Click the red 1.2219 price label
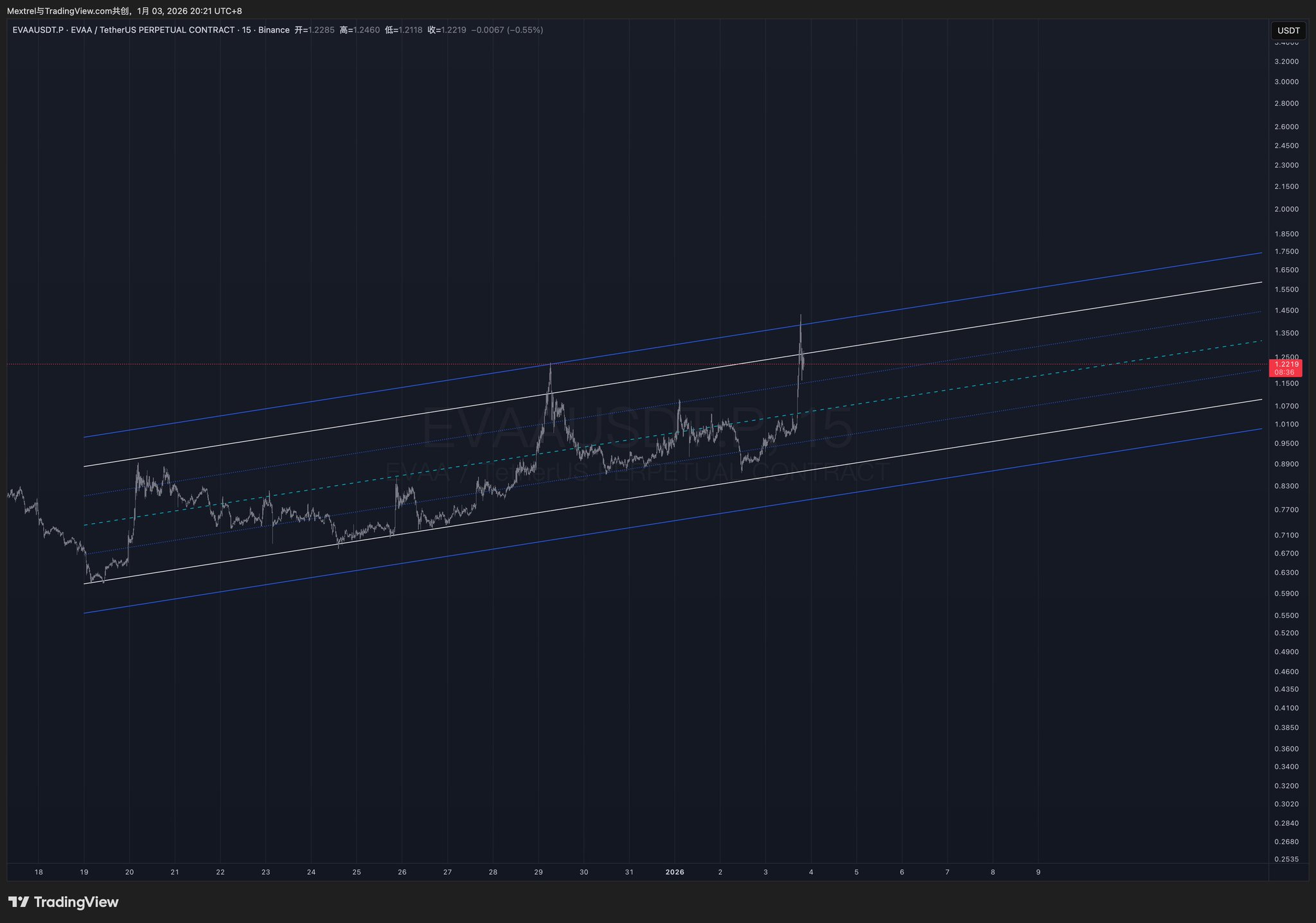1316x923 pixels. pos(1286,364)
